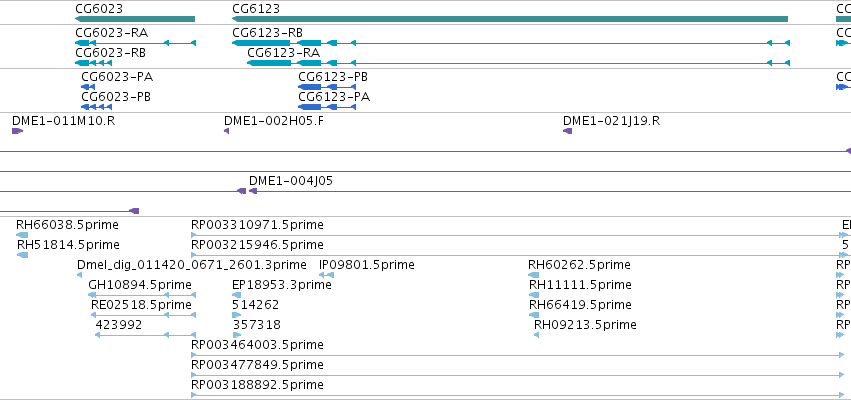
Task: Open the RP003310971.5prime feature label
Action: coord(257,225)
